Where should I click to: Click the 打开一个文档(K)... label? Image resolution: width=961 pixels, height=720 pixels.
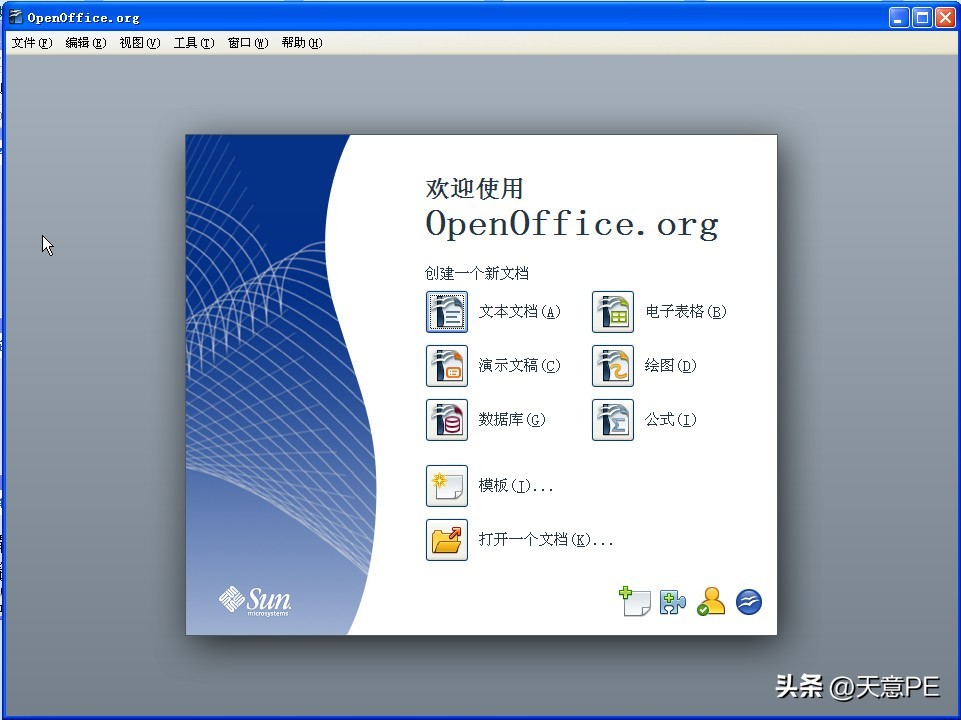pos(546,540)
